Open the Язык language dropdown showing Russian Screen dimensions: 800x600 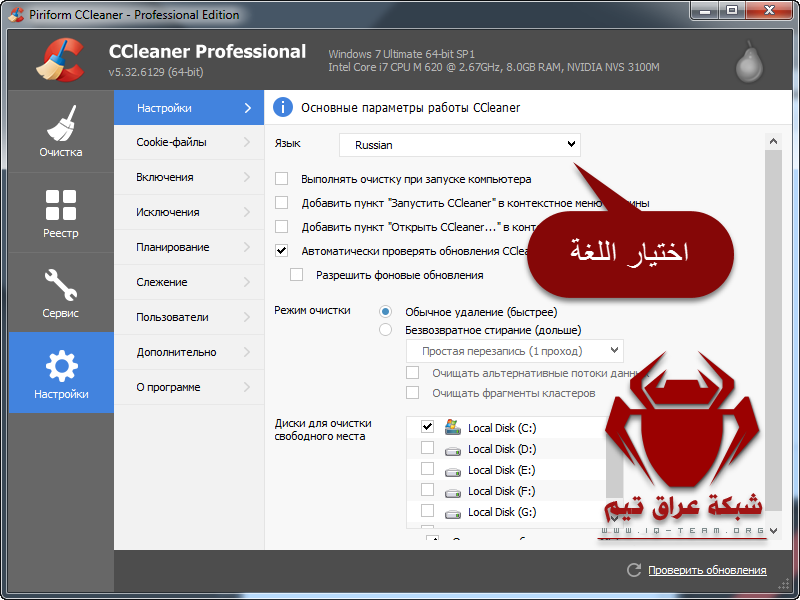pyautogui.click(x=460, y=145)
